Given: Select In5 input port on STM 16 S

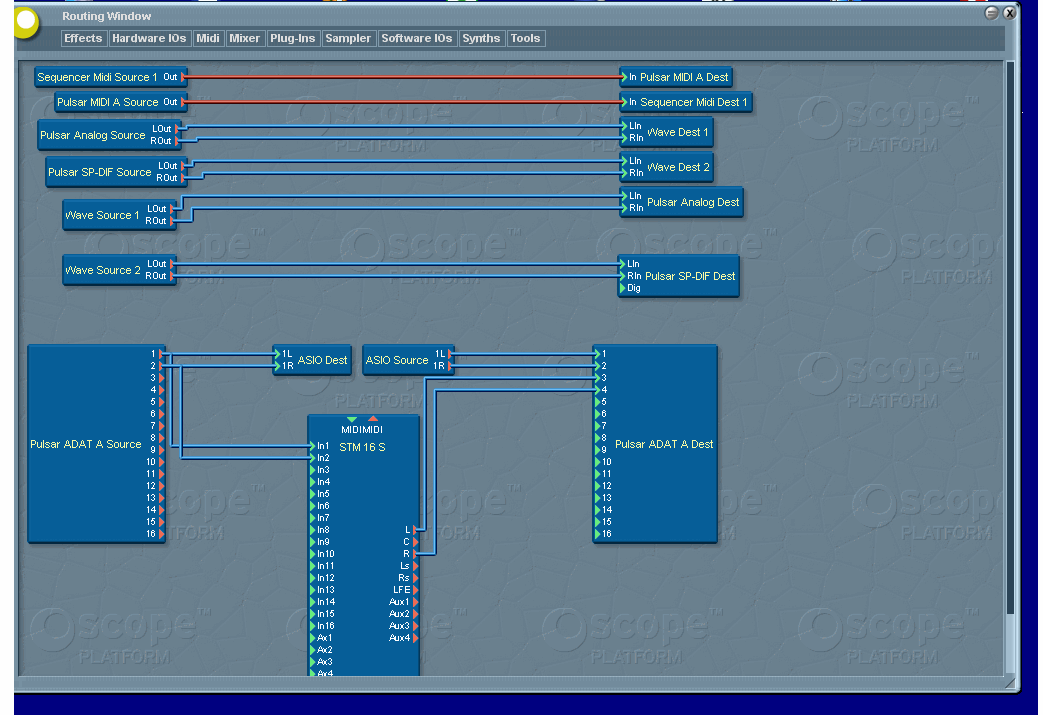Looking at the screenshot, I should click(312, 494).
